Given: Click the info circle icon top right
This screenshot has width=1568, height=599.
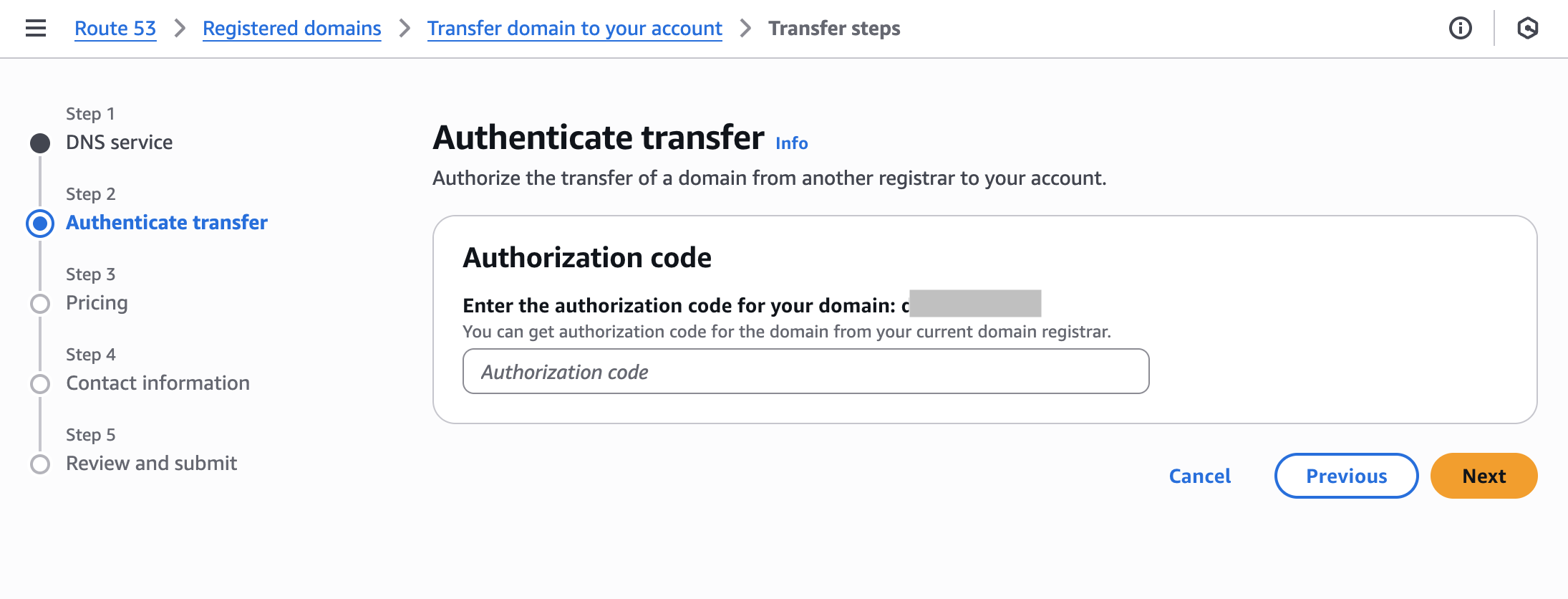Looking at the screenshot, I should [1460, 29].
